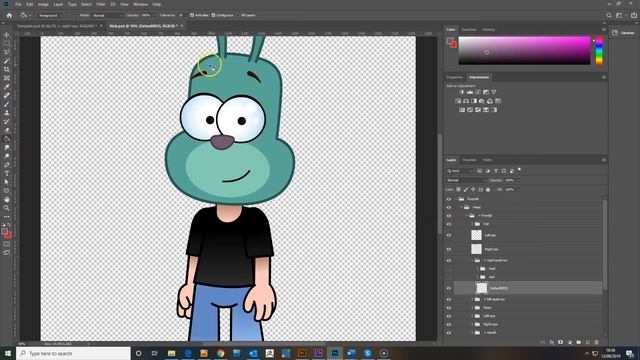This screenshot has height=360, width=640.
Task: Add a Hue/Saturation adjustment
Action: tap(458, 101)
